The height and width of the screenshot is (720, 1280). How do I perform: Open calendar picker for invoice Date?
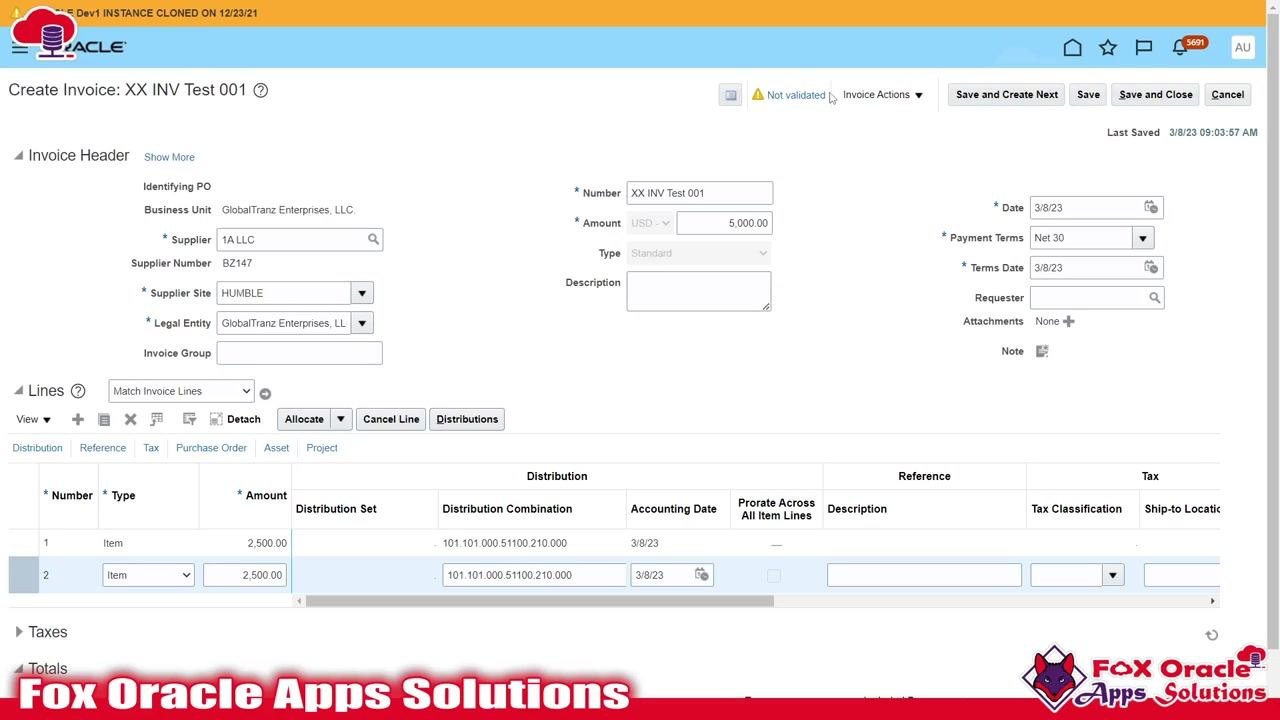coord(1151,207)
